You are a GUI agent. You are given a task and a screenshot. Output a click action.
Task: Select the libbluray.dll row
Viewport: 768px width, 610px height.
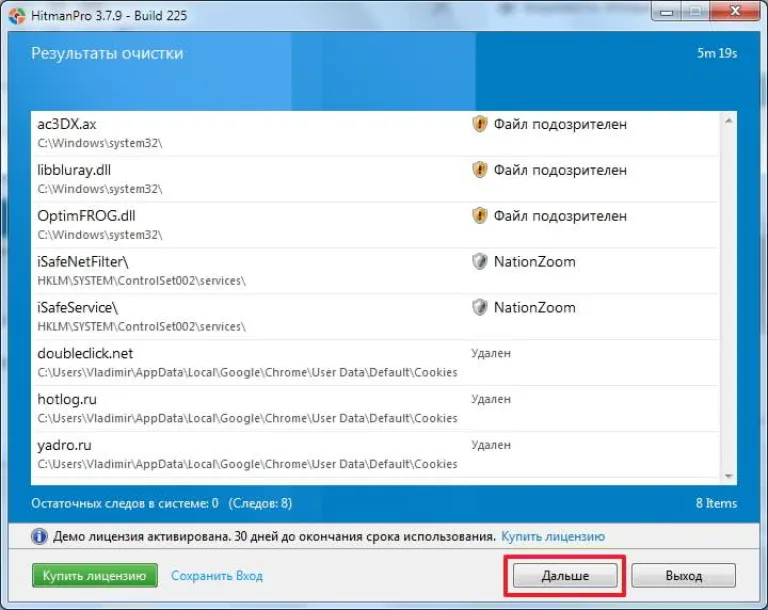pos(375,179)
